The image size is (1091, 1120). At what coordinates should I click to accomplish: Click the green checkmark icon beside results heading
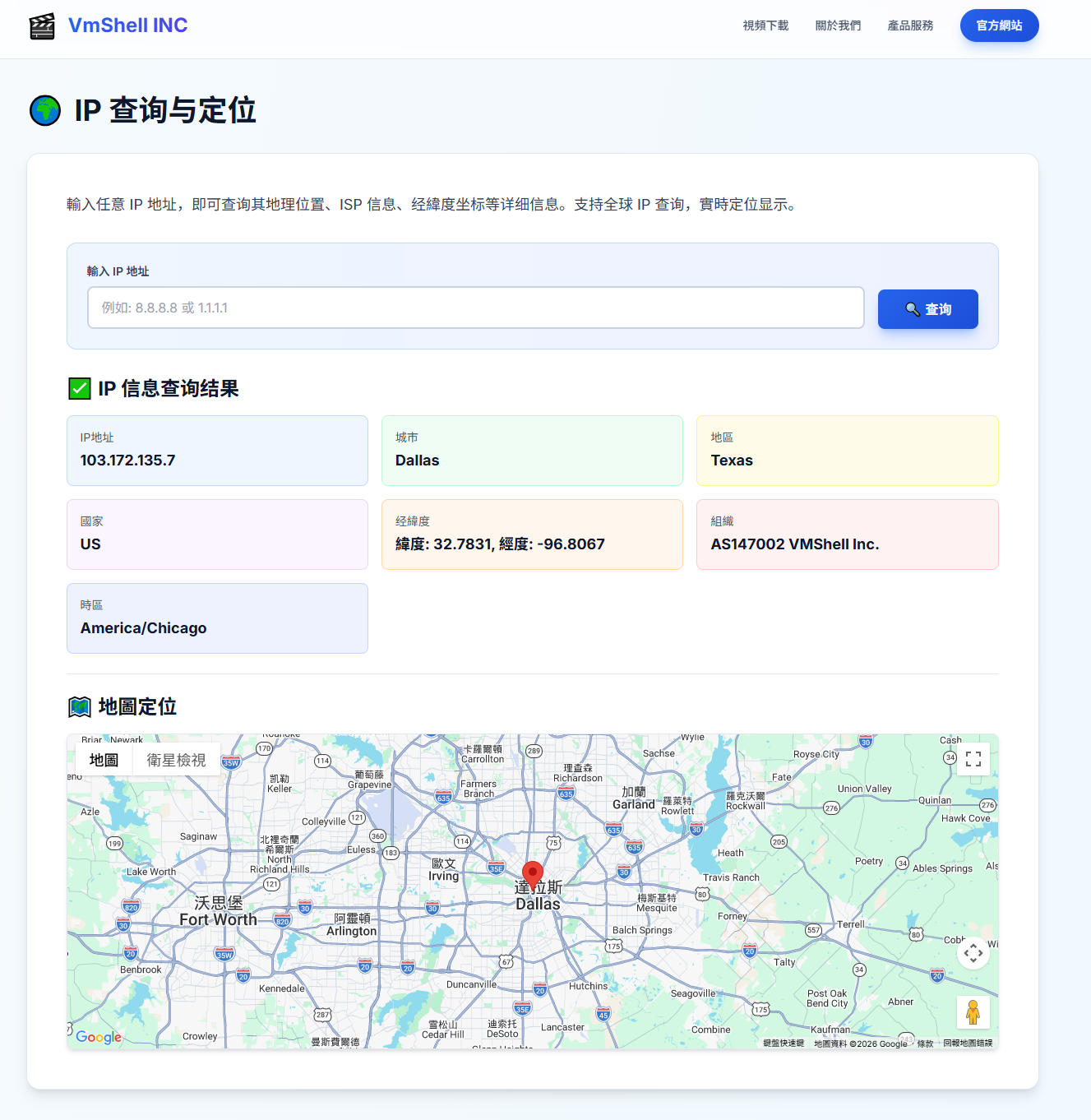pyautogui.click(x=80, y=388)
